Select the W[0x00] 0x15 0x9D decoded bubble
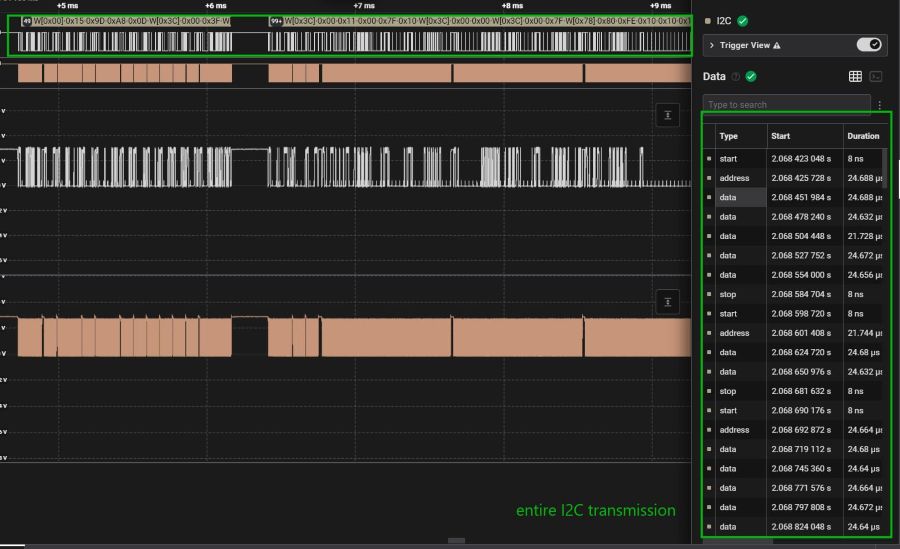The width and height of the screenshot is (900, 549). tap(126, 21)
